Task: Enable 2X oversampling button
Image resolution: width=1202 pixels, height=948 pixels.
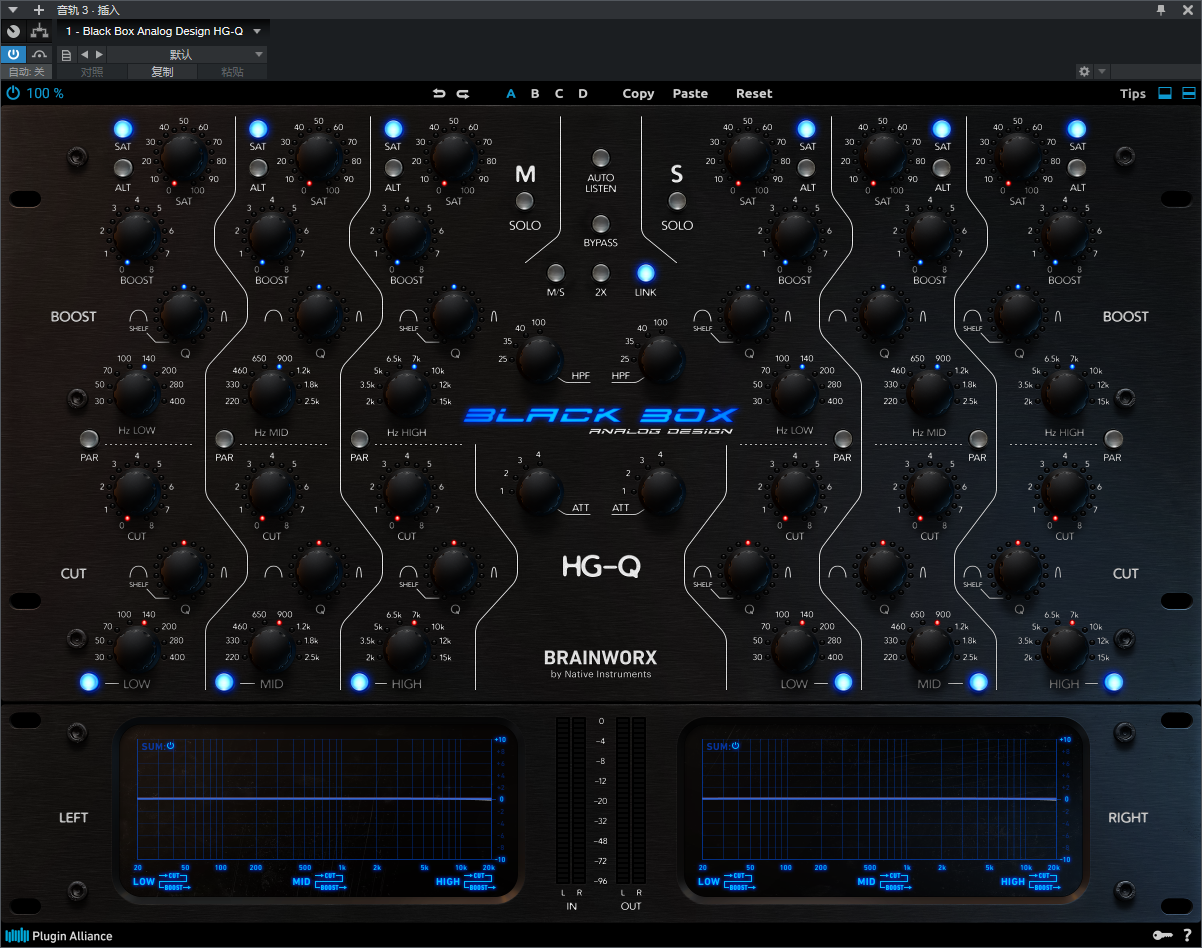Action: 601,272
